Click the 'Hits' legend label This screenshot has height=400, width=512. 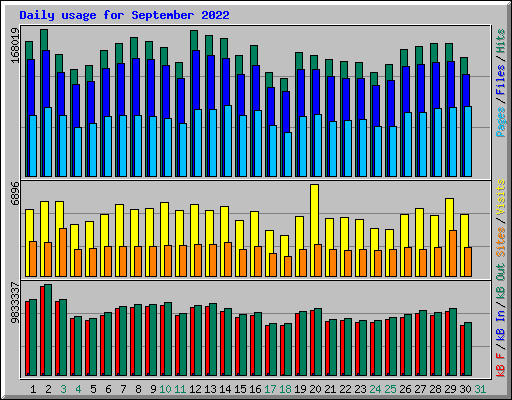click(501, 41)
